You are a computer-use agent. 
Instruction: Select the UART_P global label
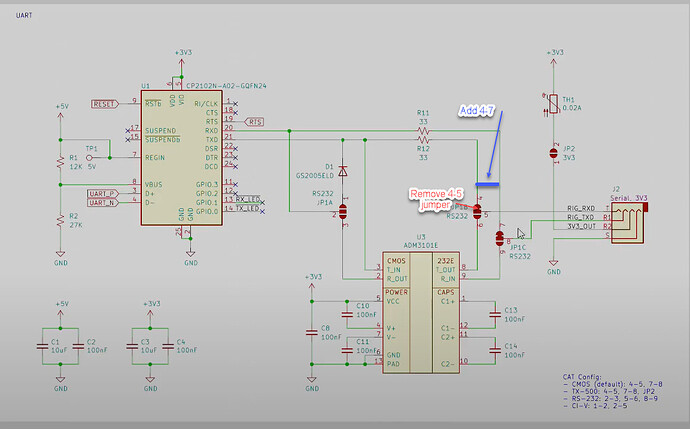point(103,194)
